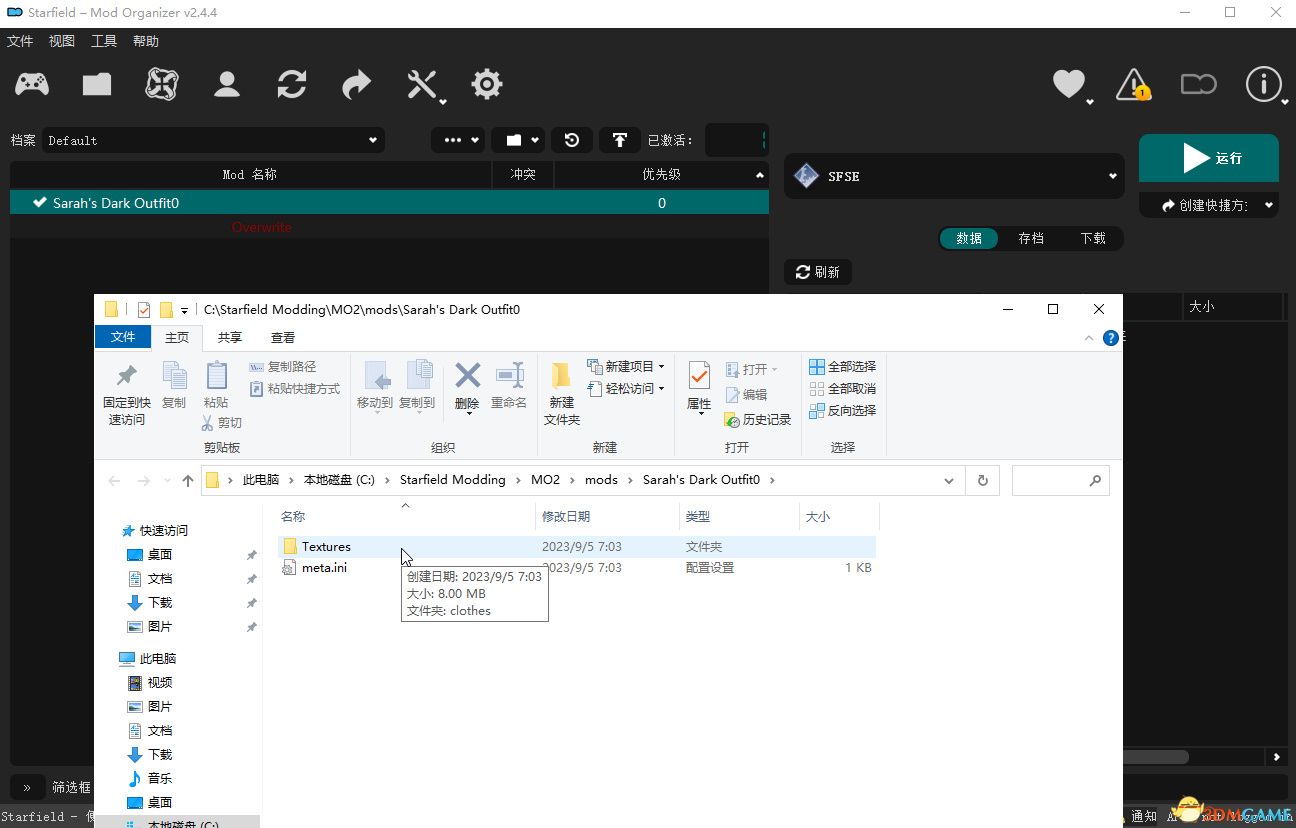This screenshot has width=1296, height=828.
Task: Click Copy to (复制到) in the ribbon
Action: pyautogui.click(x=417, y=387)
